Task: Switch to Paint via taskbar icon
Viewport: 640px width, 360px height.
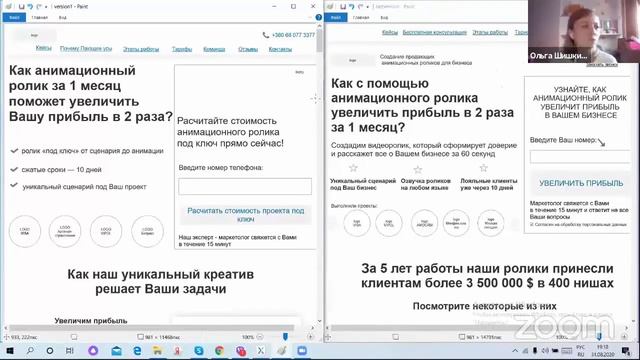Action: coord(281,351)
